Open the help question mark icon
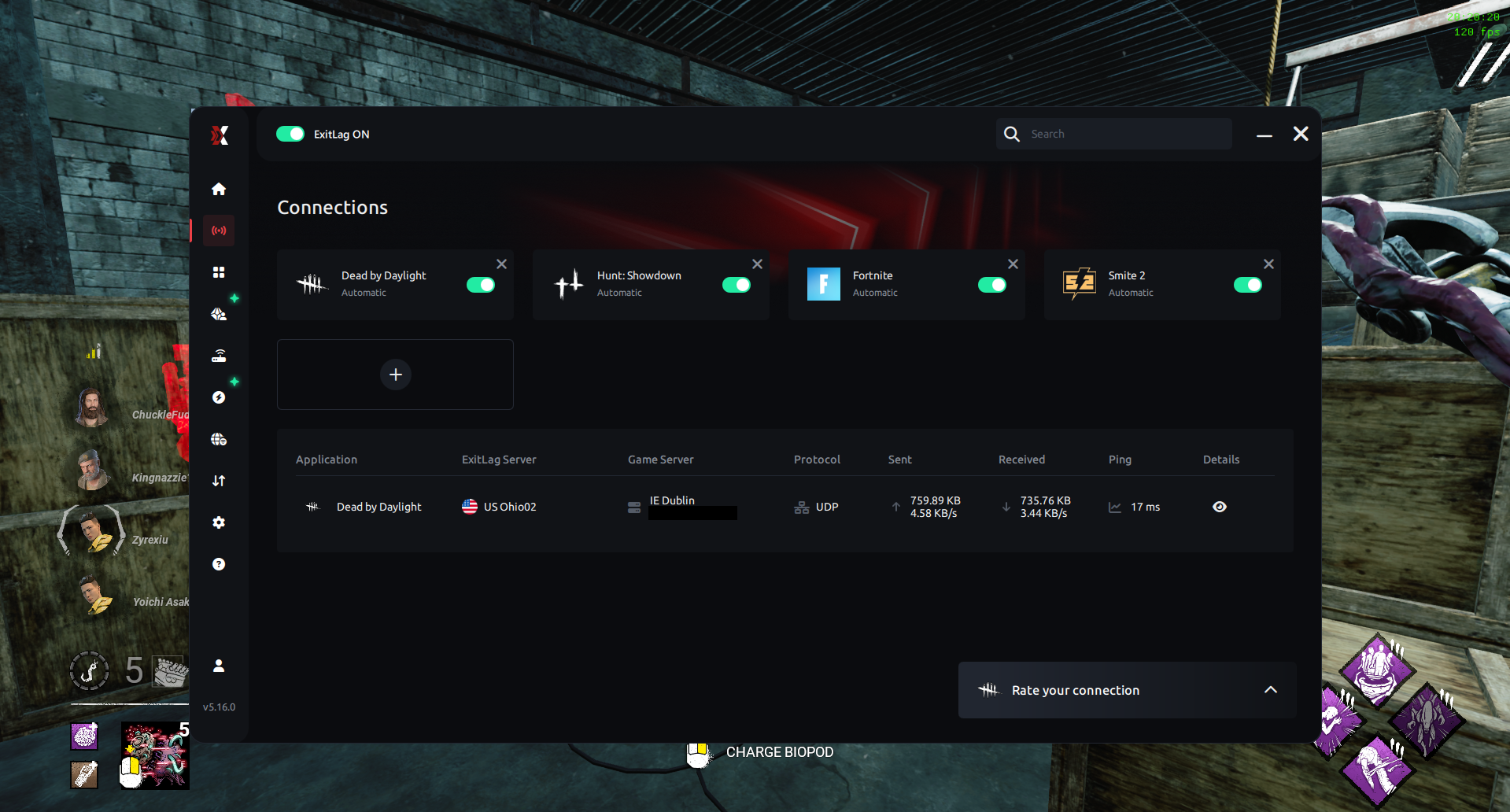The width and height of the screenshot is (1510, 812). 218,563
